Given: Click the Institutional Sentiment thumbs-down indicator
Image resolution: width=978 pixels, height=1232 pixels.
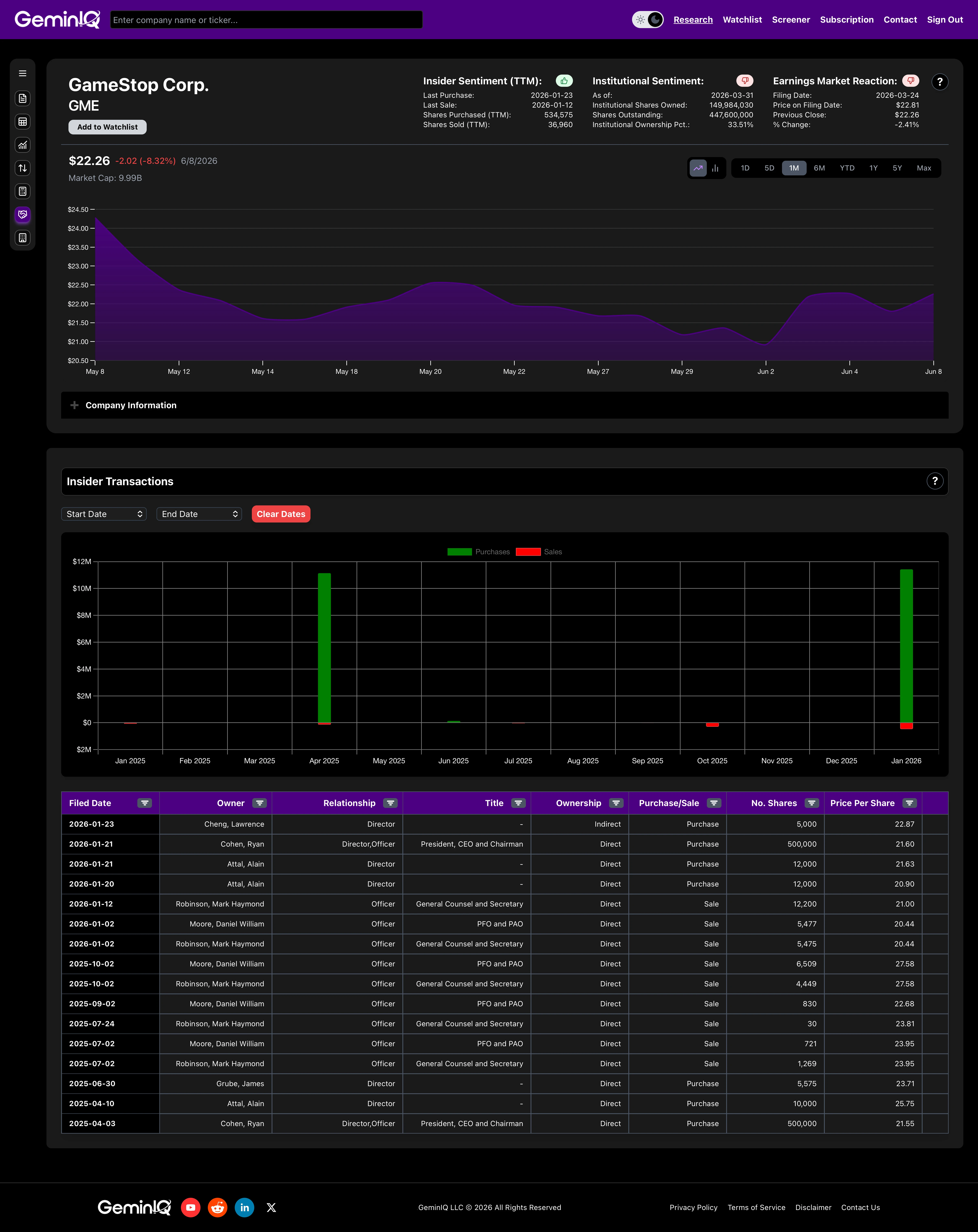Looking at the screenshot, I should [x=745, y=81].
